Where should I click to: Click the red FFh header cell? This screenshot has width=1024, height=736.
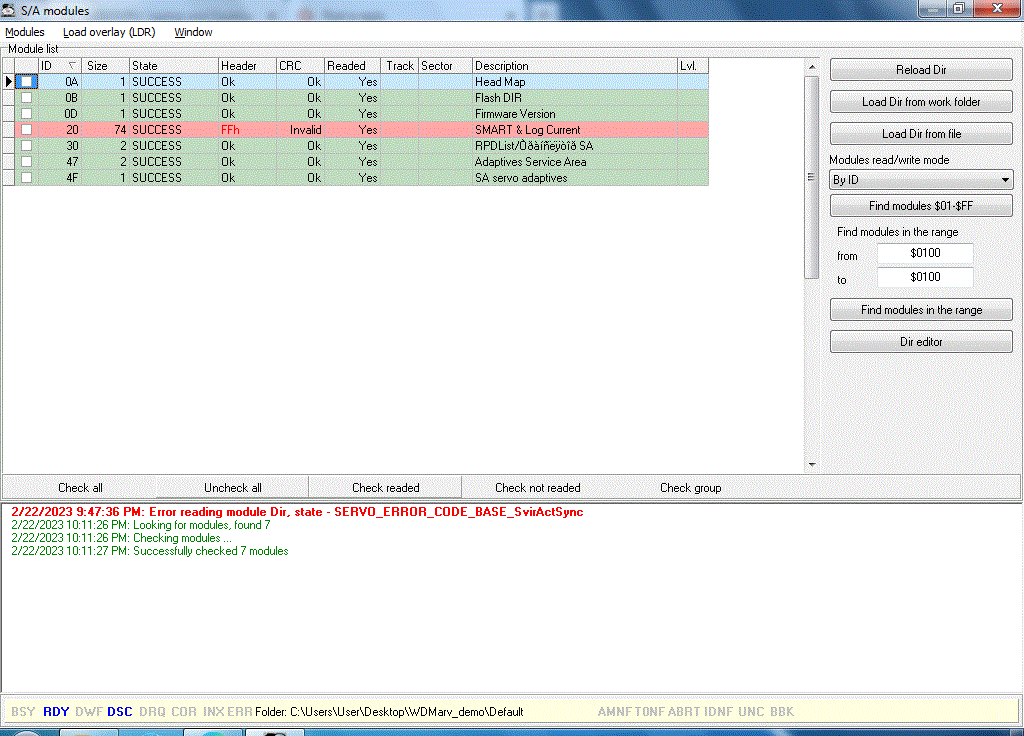(247, 130)
